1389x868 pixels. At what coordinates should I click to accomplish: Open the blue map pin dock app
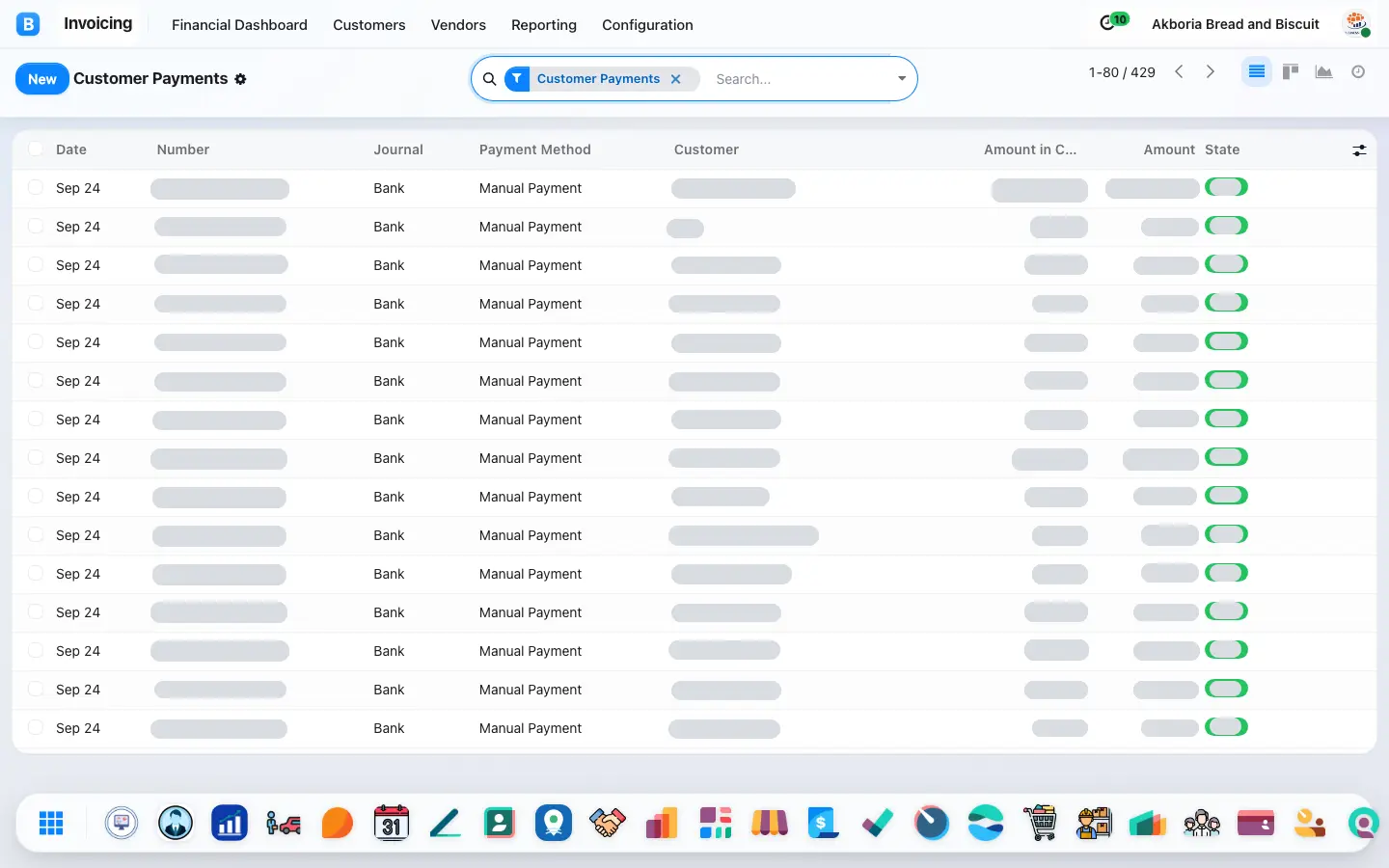554,823
